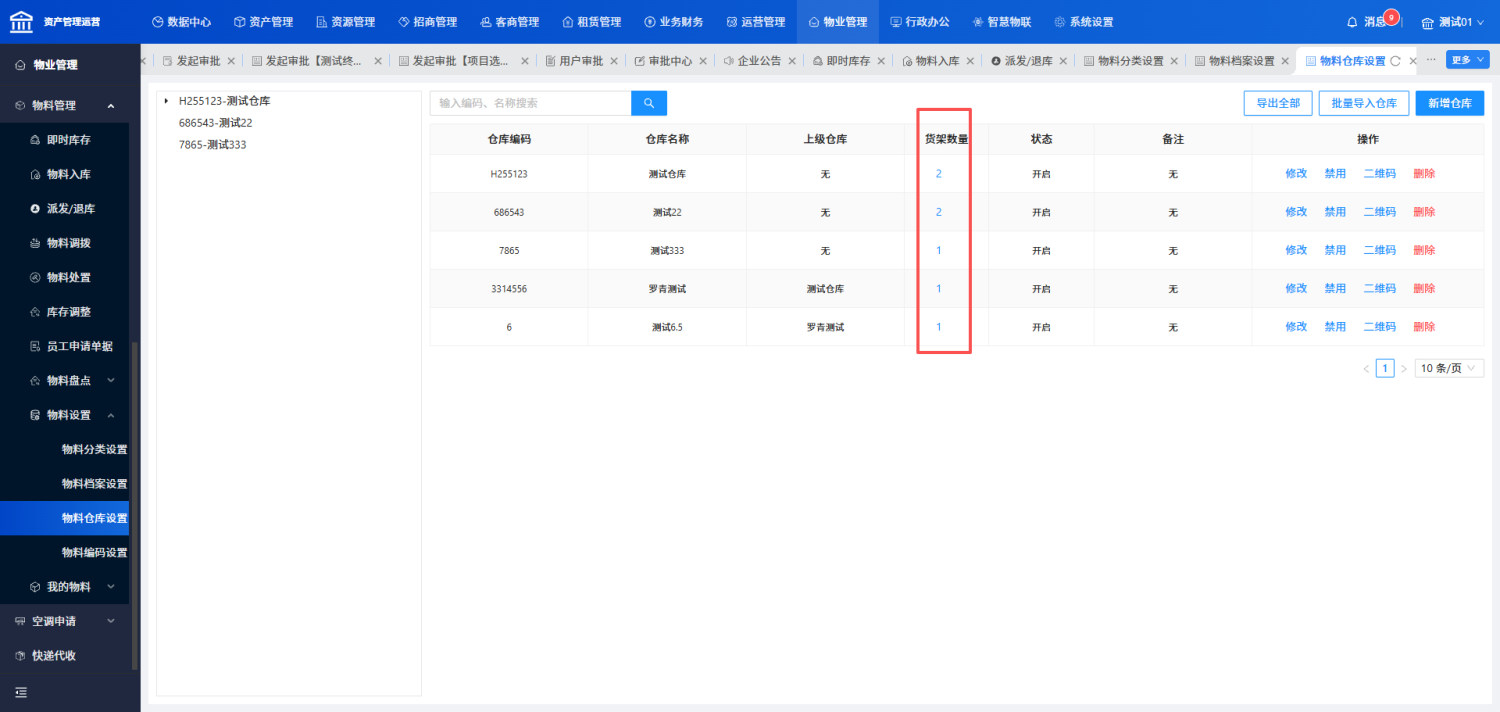Expand the H255123-测试仓库 tree node
Screen dimensions: 1500x712
[166, 101]
